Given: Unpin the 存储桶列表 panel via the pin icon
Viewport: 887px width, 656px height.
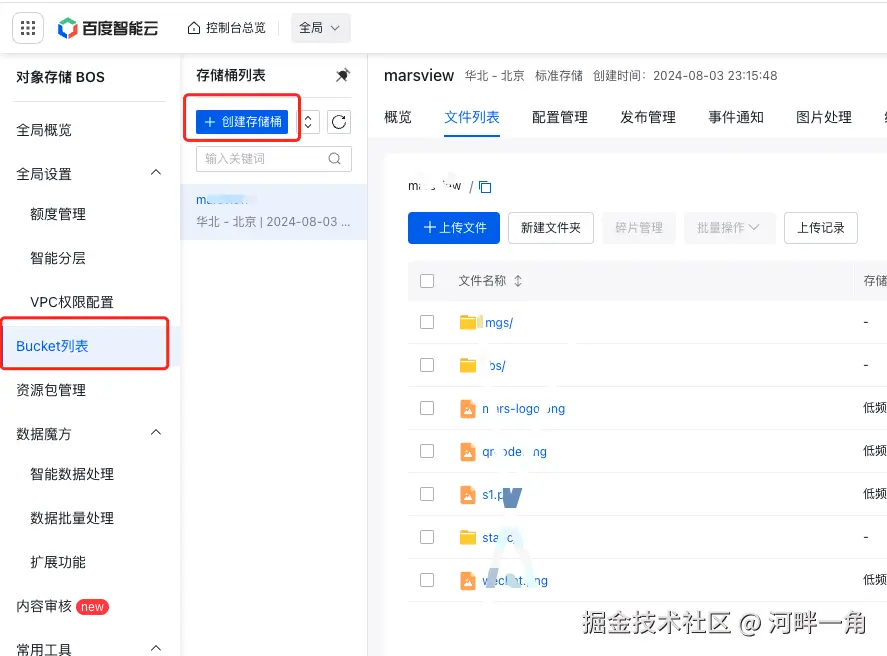Looking at the screenshot, I should pos(342,75).
